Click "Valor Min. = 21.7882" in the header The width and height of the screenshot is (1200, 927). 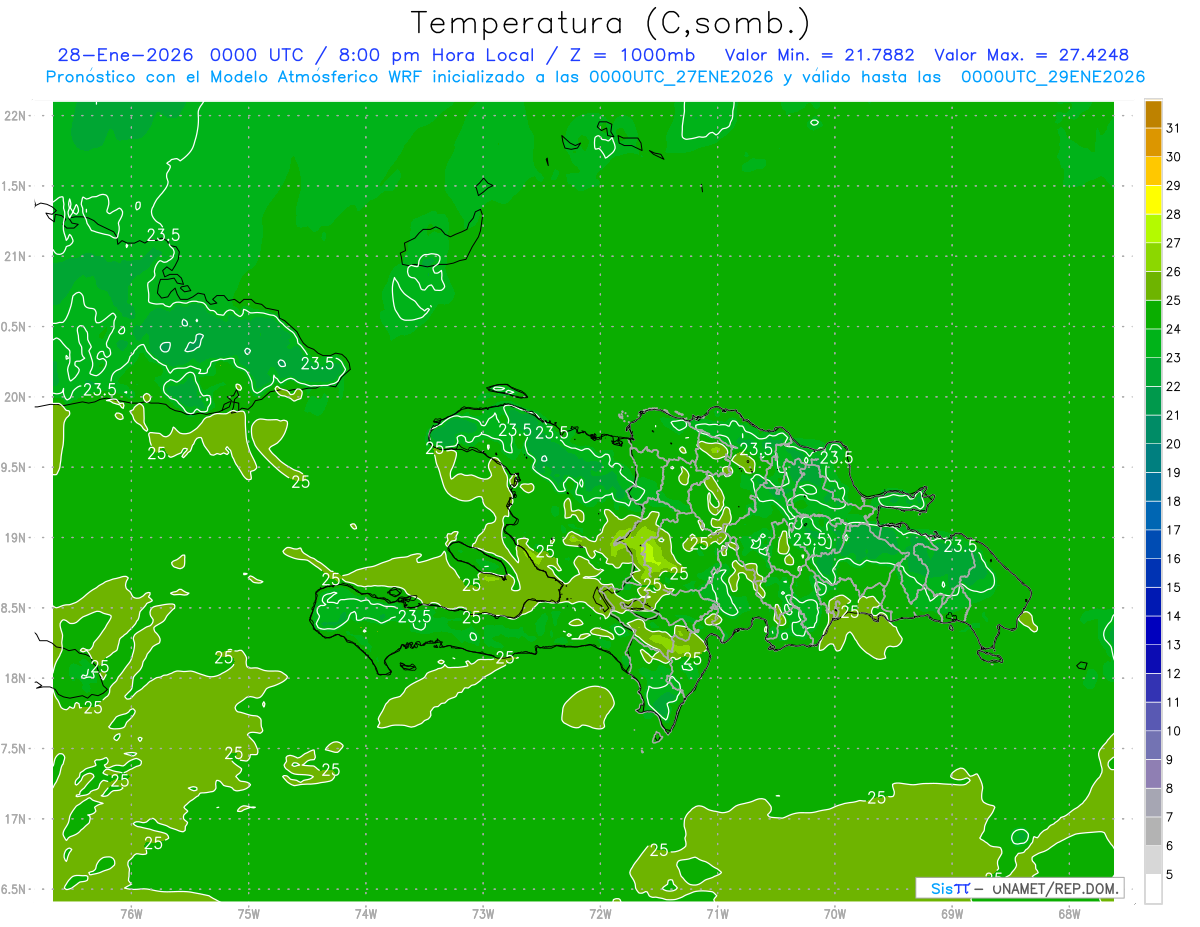[820, 55]
